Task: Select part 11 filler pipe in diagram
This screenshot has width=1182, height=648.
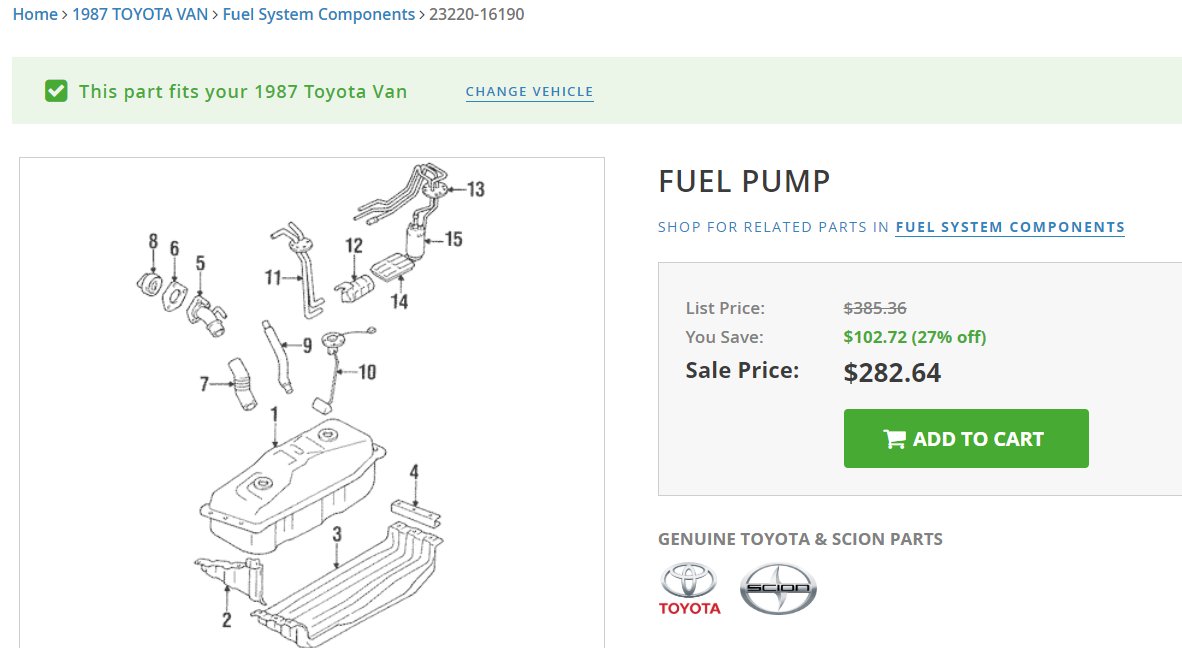Action: [300, 271]
